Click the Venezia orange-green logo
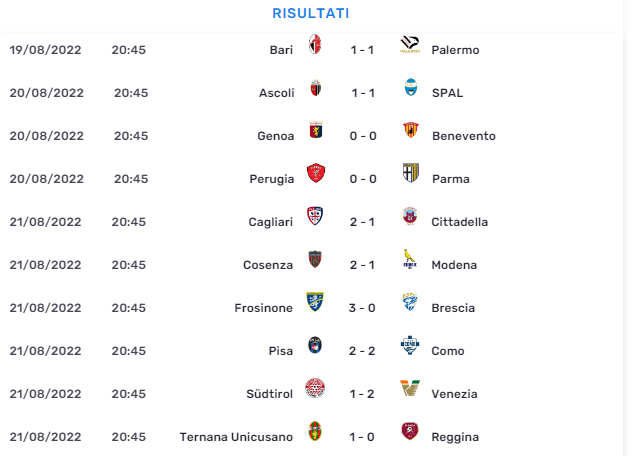This screenshot has height=456, width=638. pos(410,388)
